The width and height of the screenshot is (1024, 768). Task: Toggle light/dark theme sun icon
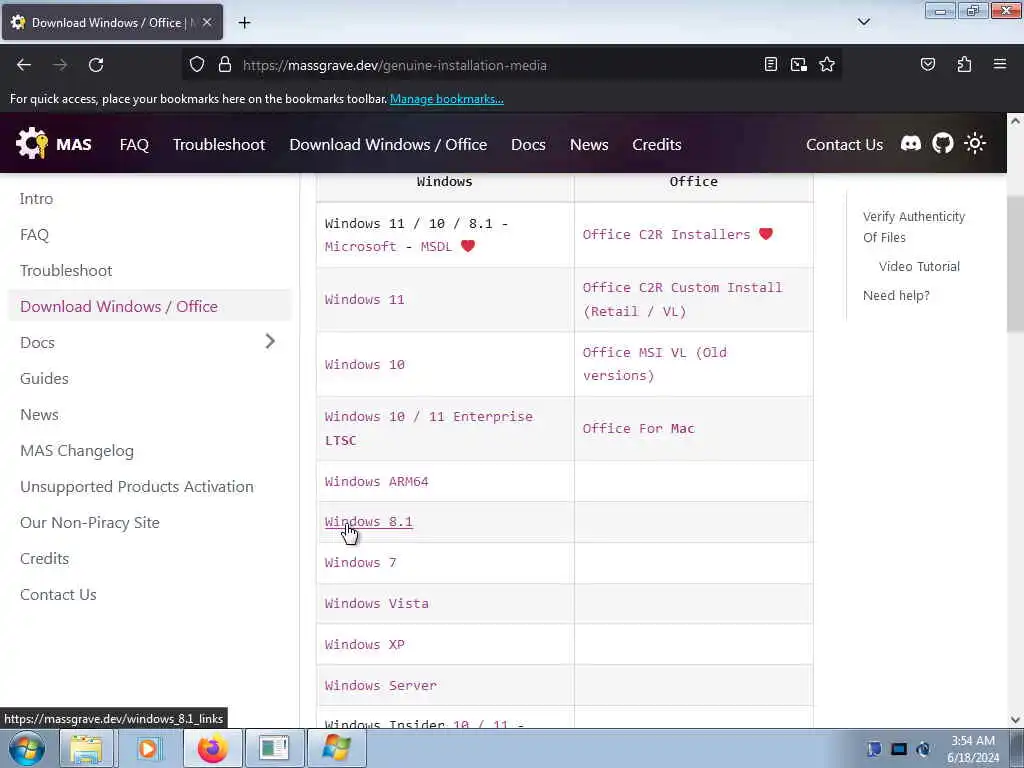(974, 143)
